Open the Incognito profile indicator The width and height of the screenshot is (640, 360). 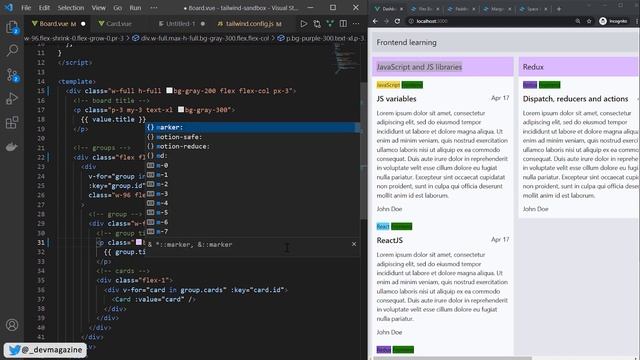coord(613,21)
